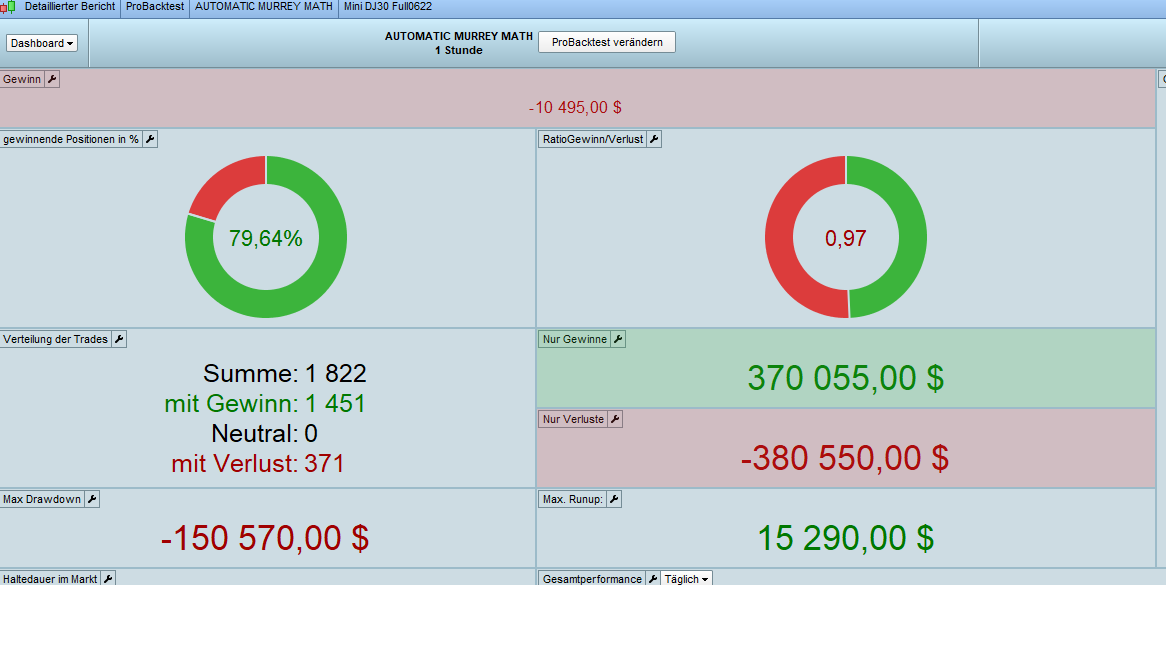Screen dimensions: 1166x648
Task: Click the Summe: 1 822 line
Action: coord(285,373)
